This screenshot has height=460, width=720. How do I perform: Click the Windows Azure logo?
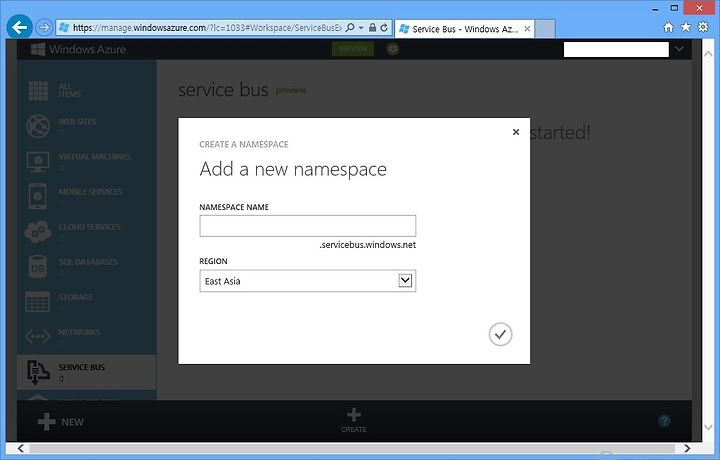tap(78, 49)
